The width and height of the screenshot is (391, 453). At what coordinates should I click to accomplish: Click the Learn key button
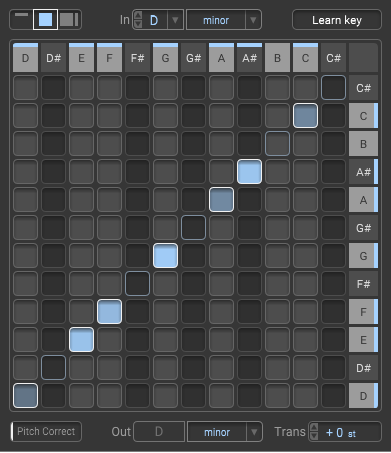(x=337, y=20)
